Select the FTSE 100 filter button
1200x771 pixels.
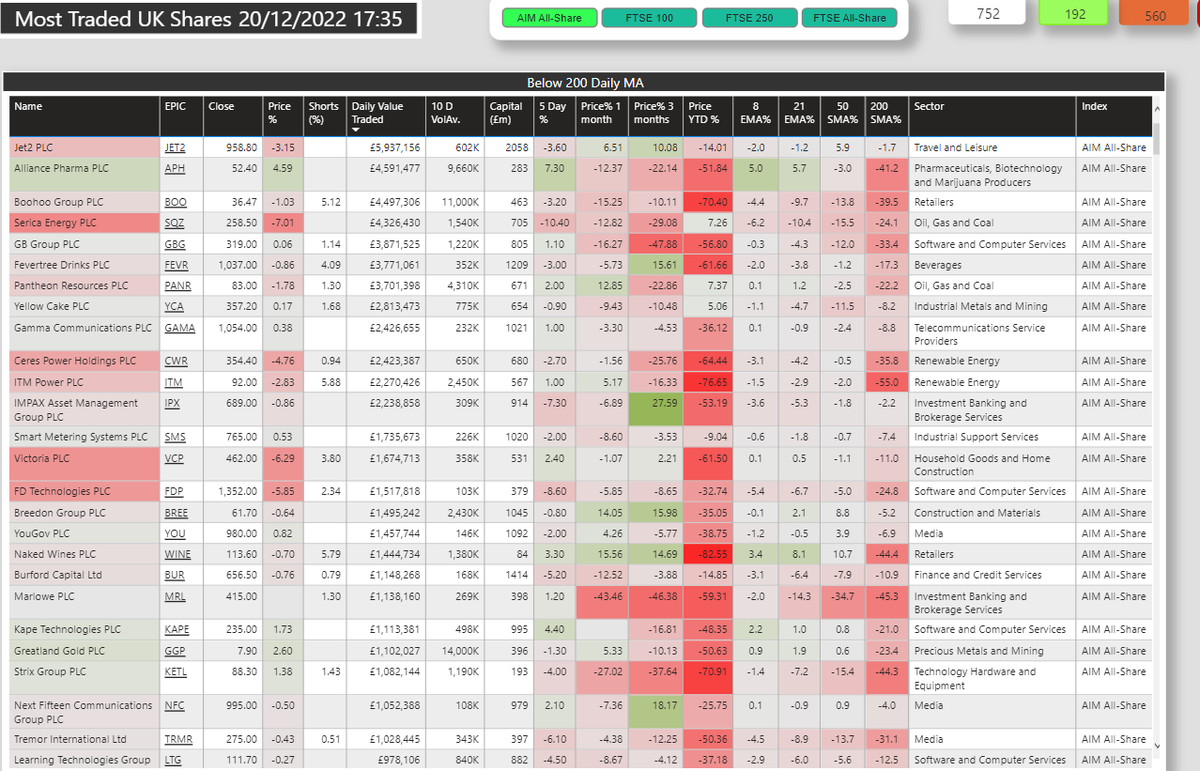coord(649,18)
